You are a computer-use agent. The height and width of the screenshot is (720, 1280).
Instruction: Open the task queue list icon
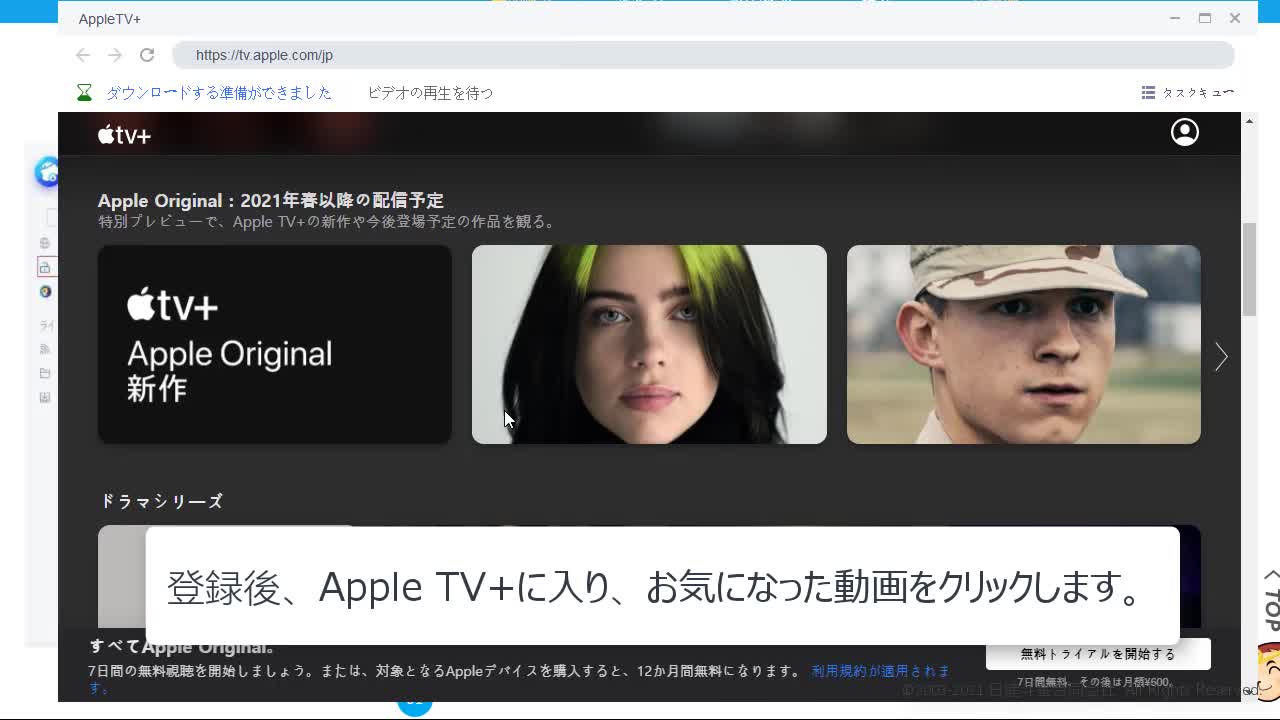click(x=1148, y=92)
